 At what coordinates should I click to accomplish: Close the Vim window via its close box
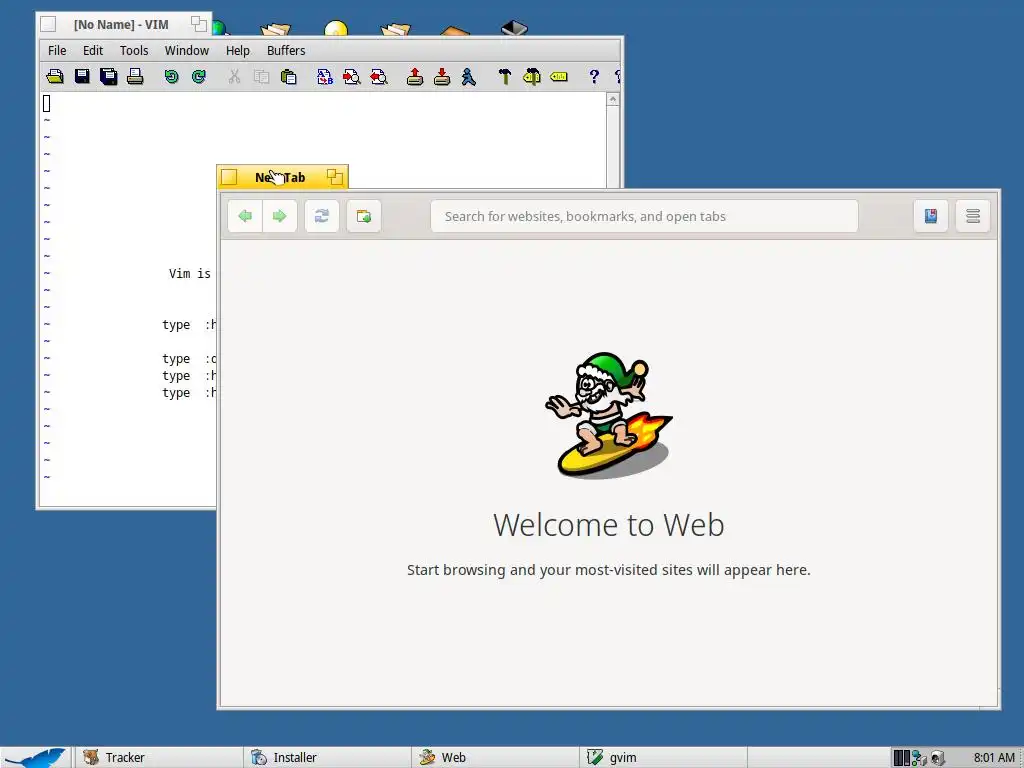[x=48, y=24]
